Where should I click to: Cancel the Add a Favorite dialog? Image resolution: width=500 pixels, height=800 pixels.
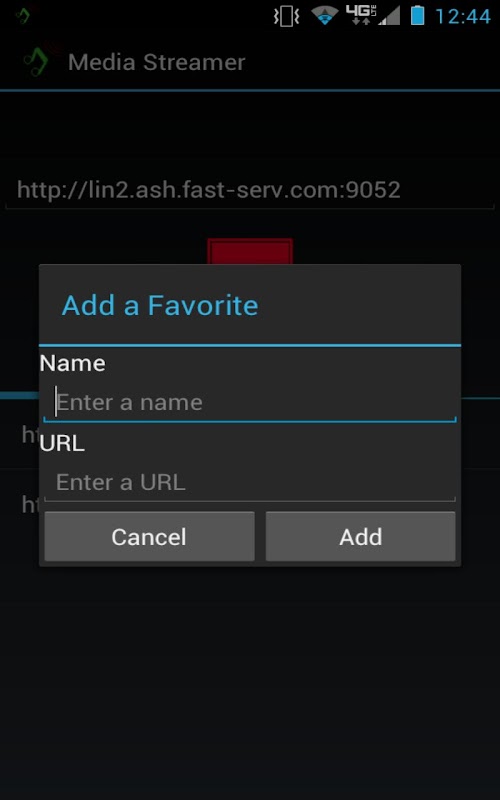149,536
